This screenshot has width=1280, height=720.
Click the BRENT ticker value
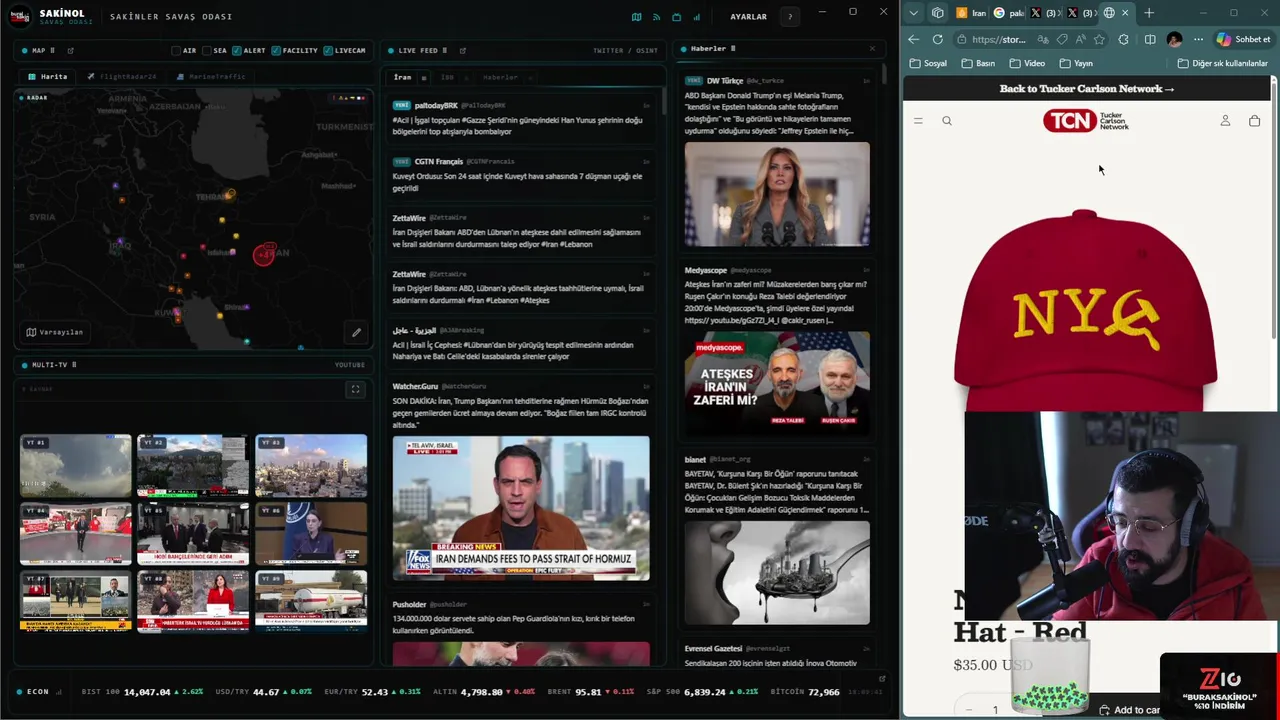pos(588,692)
